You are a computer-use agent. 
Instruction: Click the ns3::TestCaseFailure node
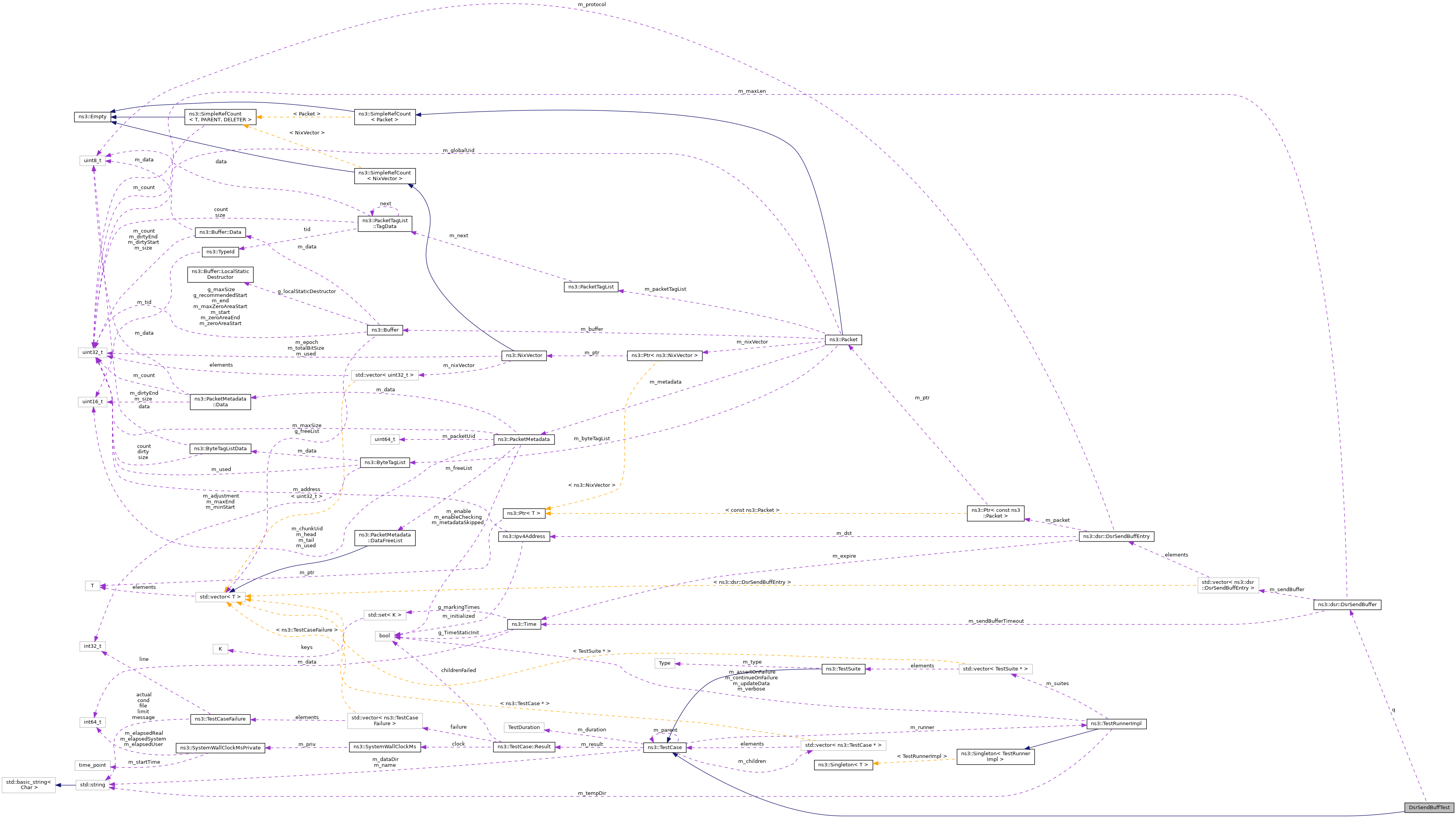click(220, 720)
